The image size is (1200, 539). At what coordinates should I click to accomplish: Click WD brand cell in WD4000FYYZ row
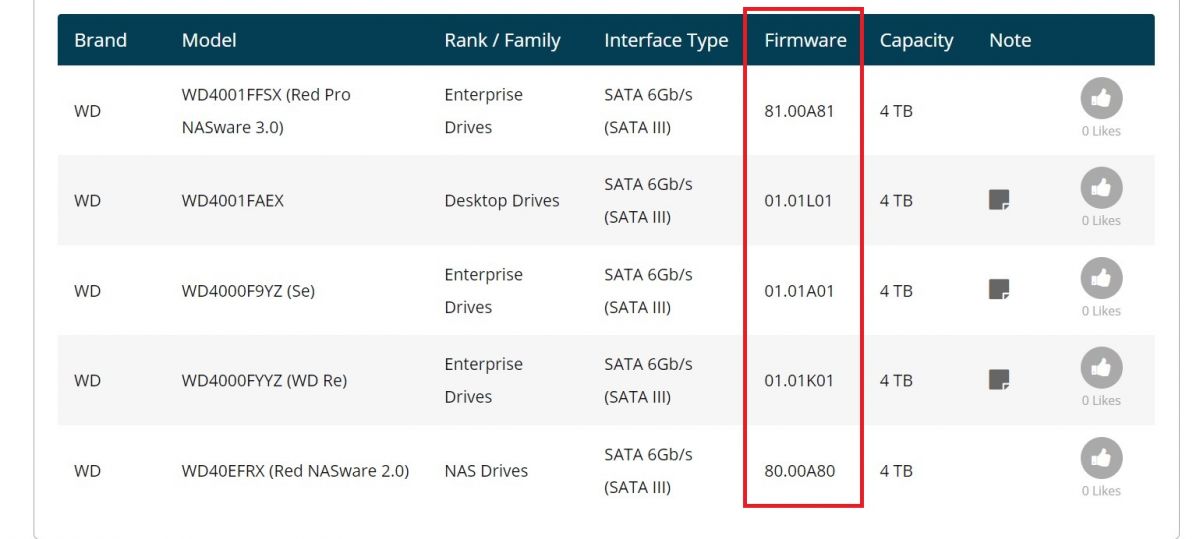pos(87,381)
